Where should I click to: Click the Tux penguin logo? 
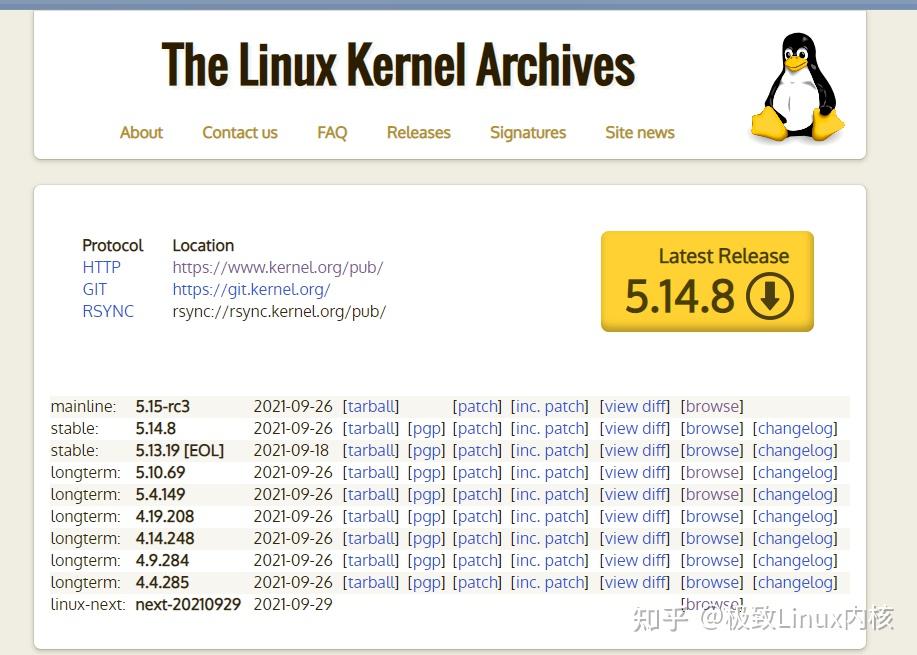[795, 85]
